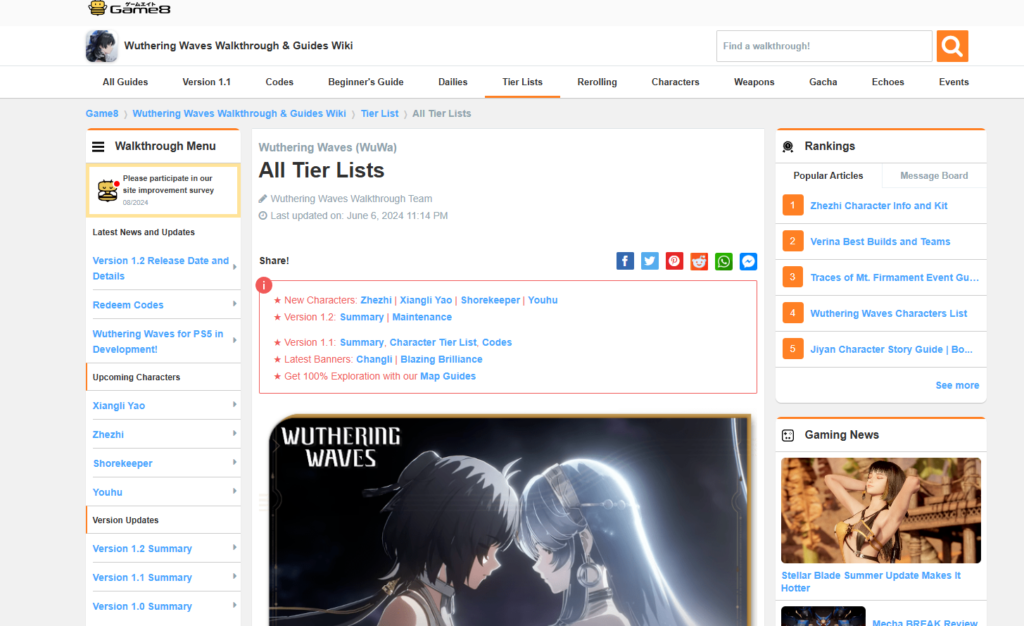Click the red info circle icon

[264, 285]
